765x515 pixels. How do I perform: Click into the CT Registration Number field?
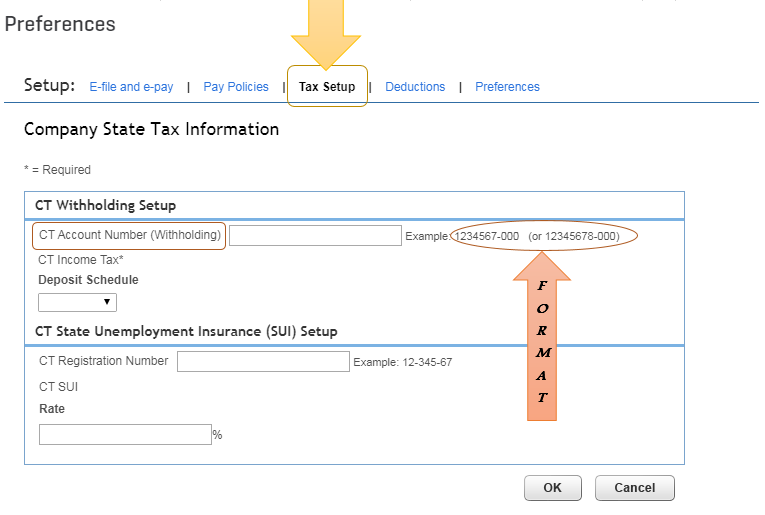coord(263,361)
